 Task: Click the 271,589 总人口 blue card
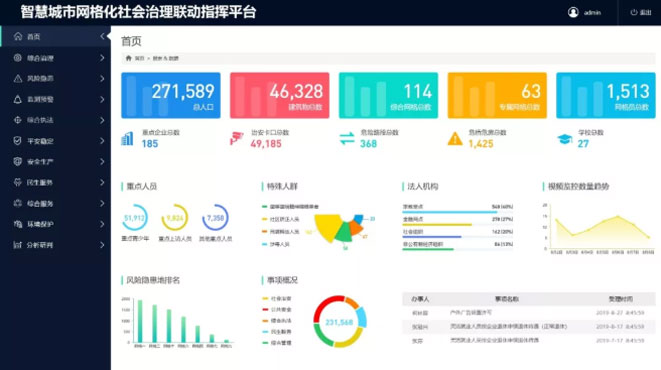pyautogui.click(x=171, y=95)
